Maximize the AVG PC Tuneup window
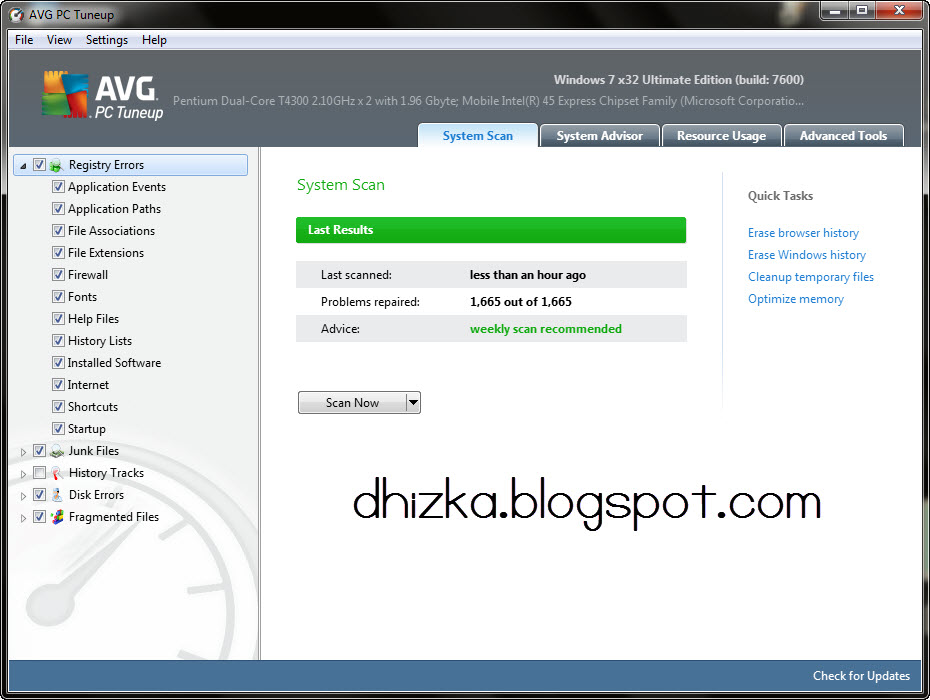930x700 pixels. tap(862, 10)
